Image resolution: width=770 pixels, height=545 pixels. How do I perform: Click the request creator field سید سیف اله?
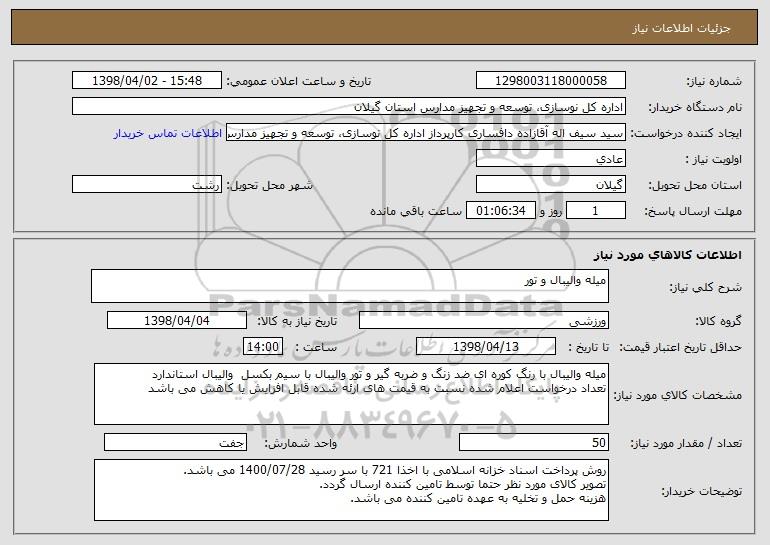pos(426,133)
